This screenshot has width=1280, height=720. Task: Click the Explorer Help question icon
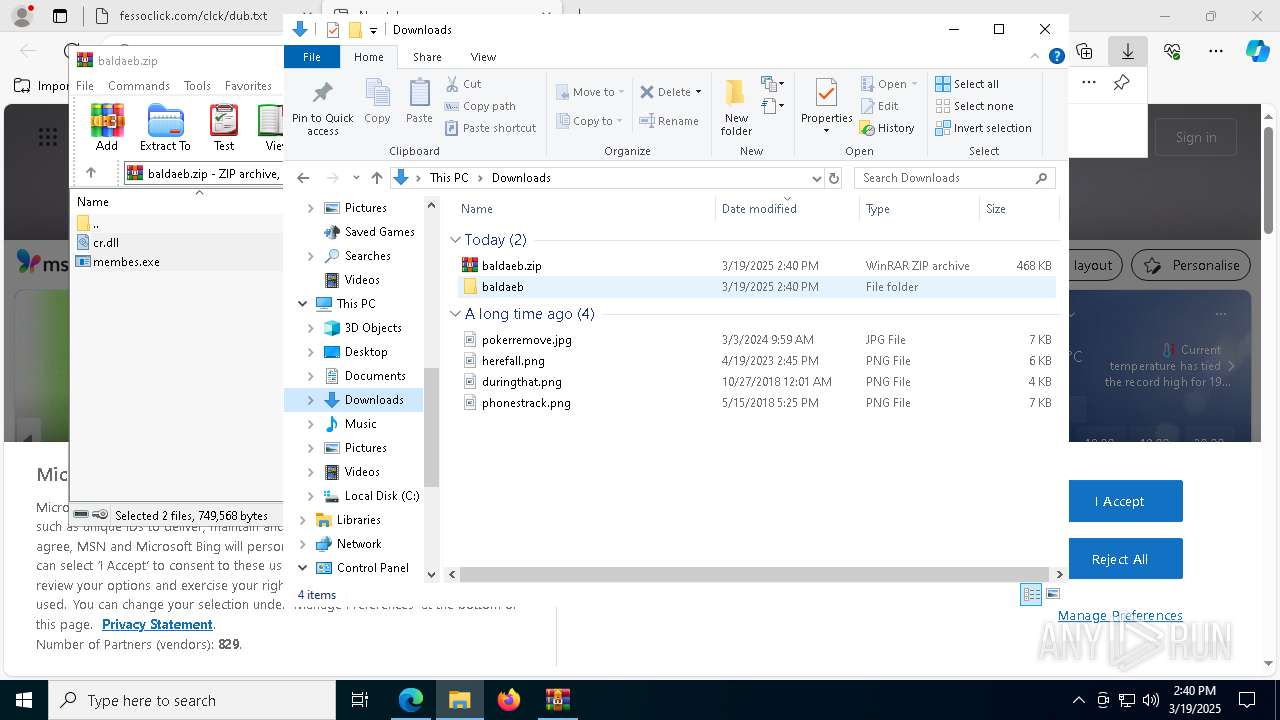tap(1056, 57)
